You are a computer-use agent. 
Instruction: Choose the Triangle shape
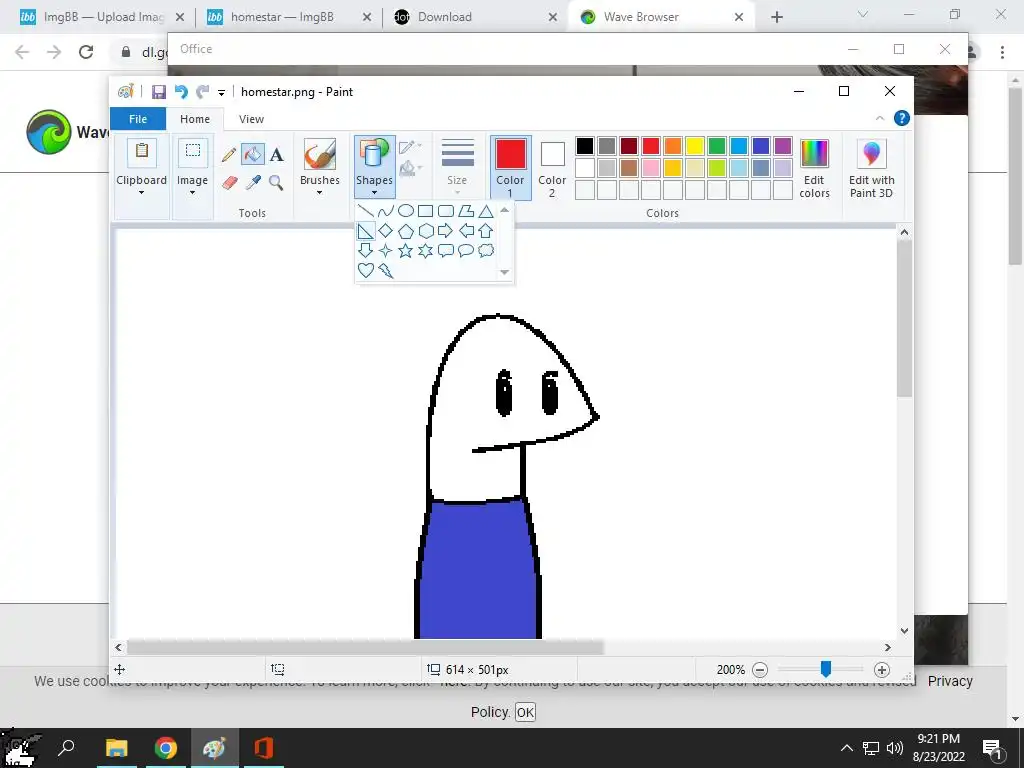(485, 211)
